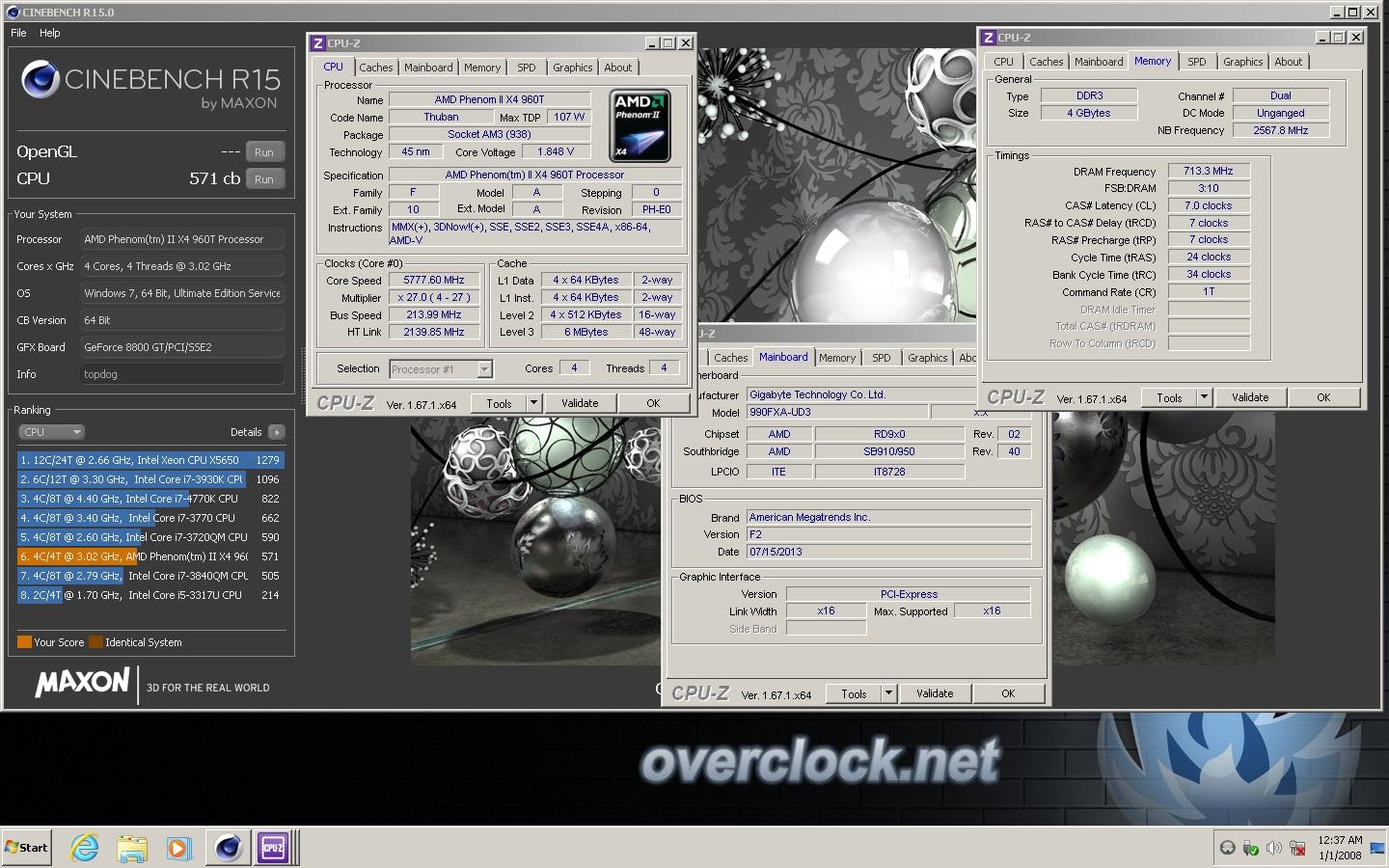The width and height of the screenshot is (1389, 868).
Task: Open the Windows Start menu
Action: (x=27, y=848)
